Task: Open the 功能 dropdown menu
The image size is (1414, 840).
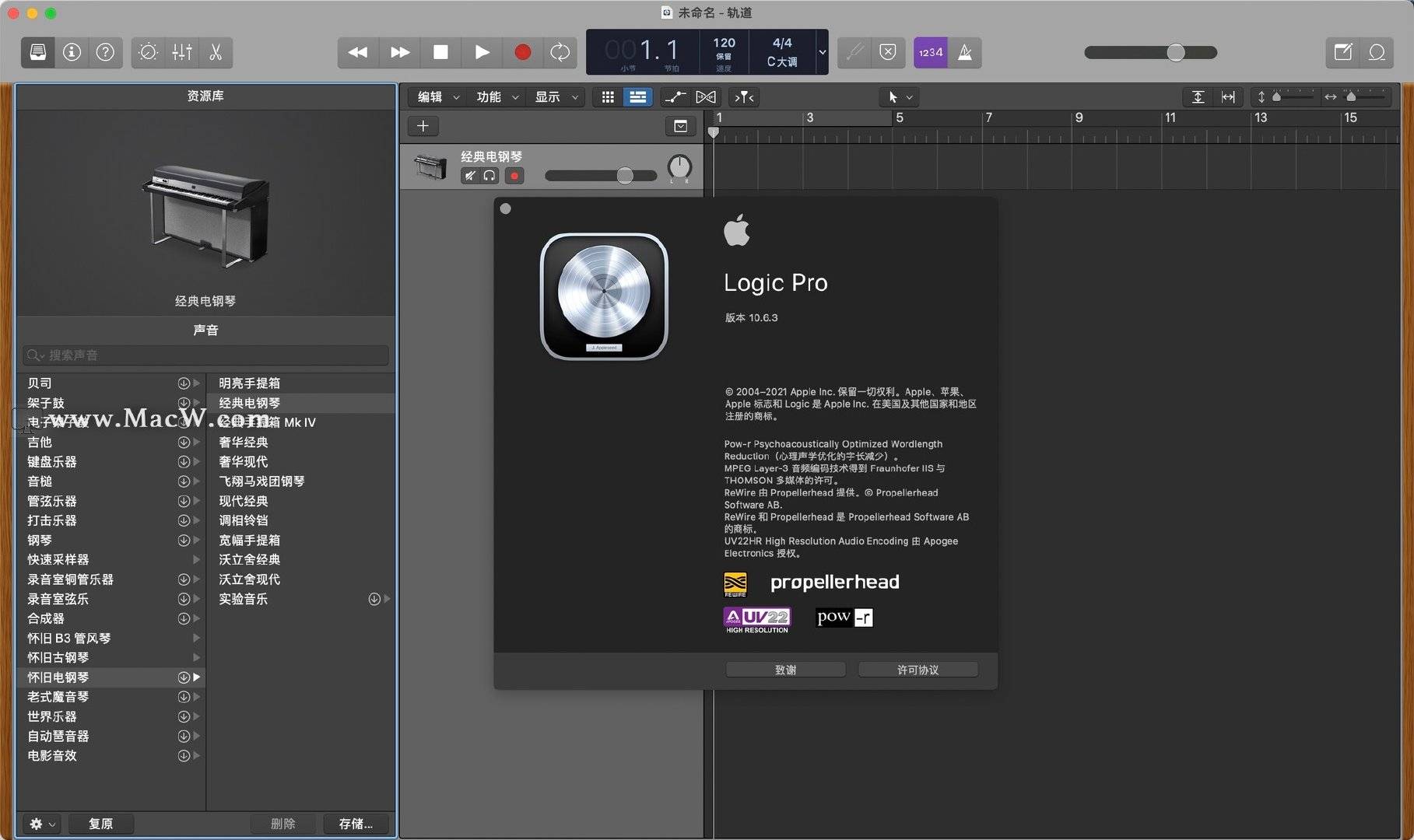Action: coord(497,97)
